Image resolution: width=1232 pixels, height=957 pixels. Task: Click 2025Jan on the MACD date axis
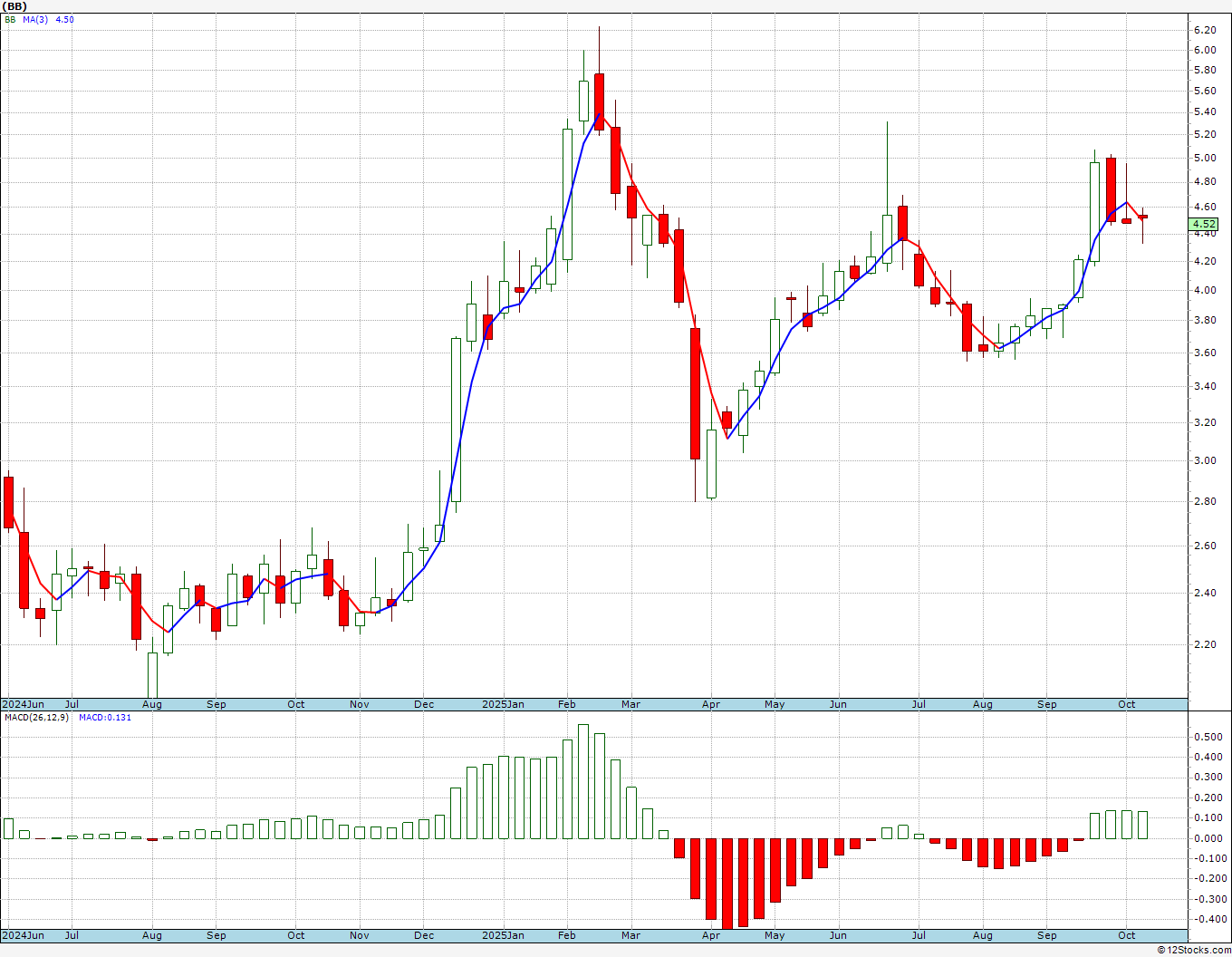503,935
